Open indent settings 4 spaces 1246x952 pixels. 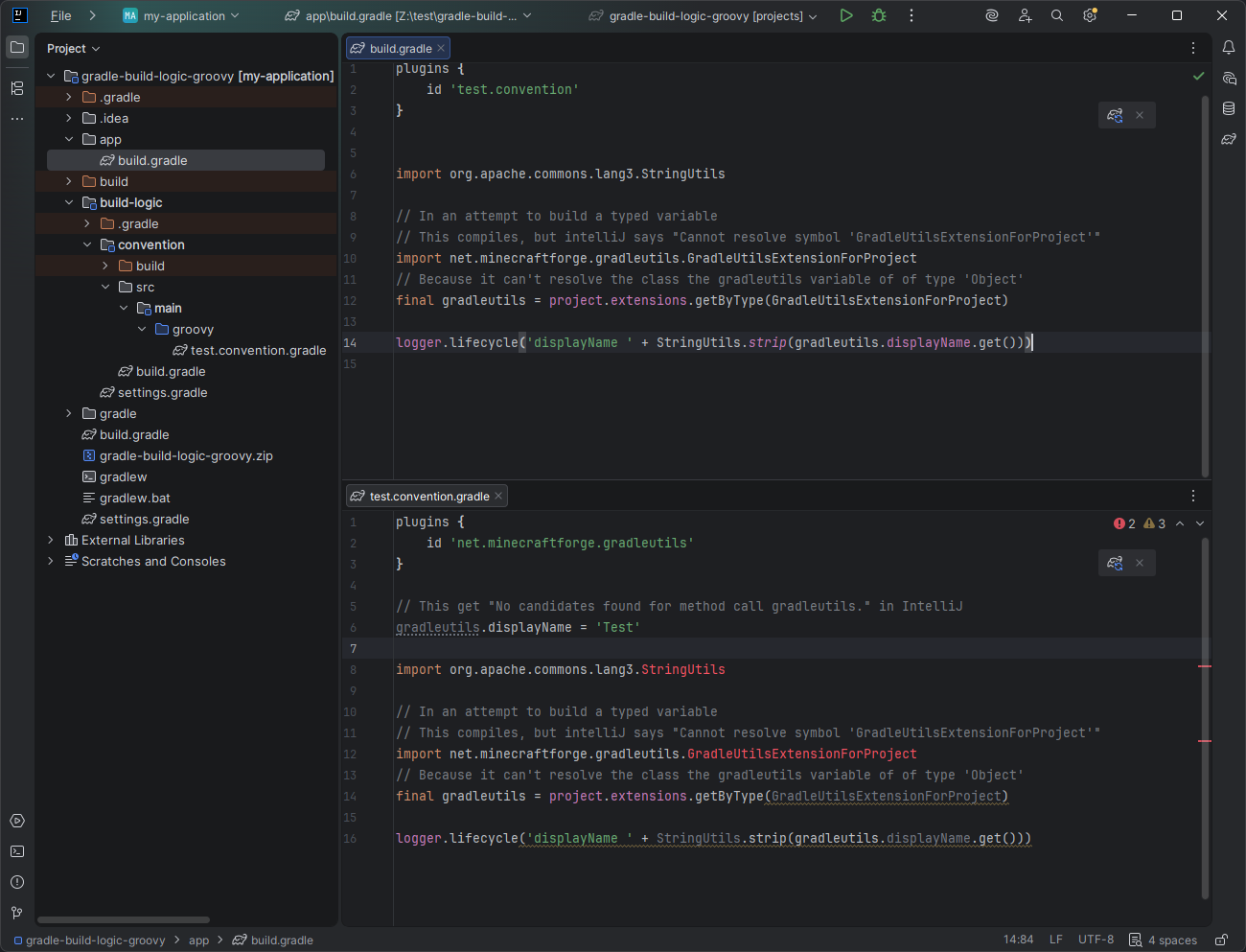(1163, 940)
